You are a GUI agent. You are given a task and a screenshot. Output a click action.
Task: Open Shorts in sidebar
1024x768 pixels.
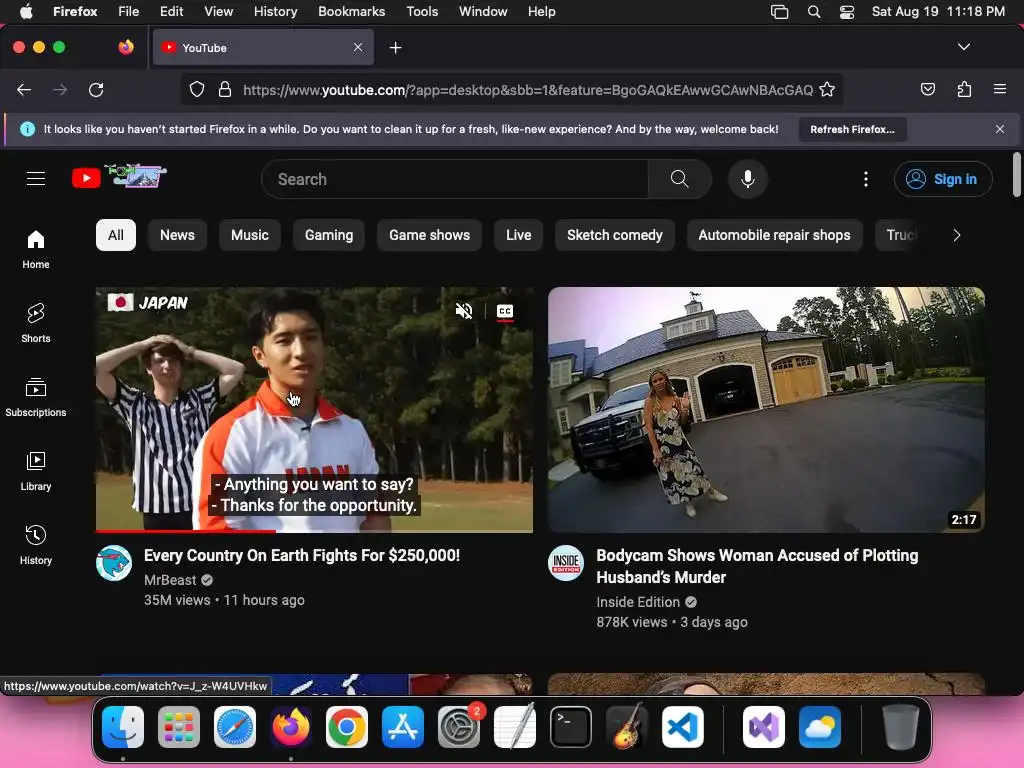pyautogui.click(x=36, y=323)
